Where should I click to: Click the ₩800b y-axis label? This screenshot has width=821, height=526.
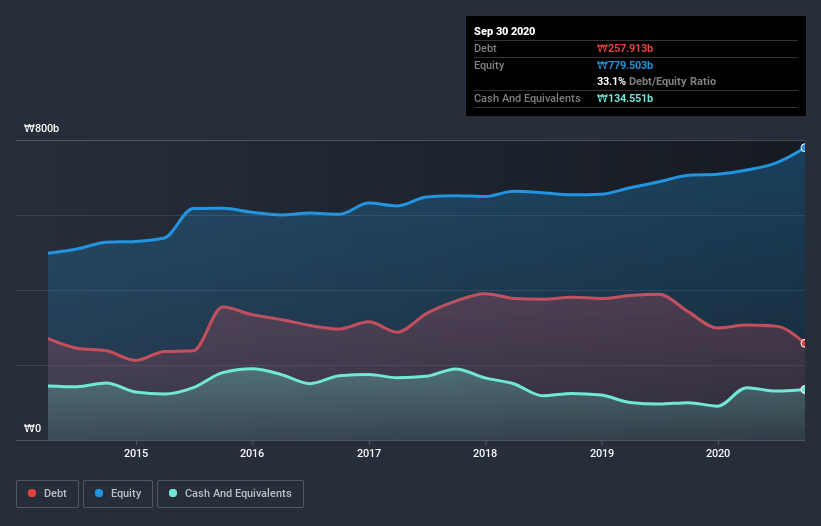click(x=41, y=128)
